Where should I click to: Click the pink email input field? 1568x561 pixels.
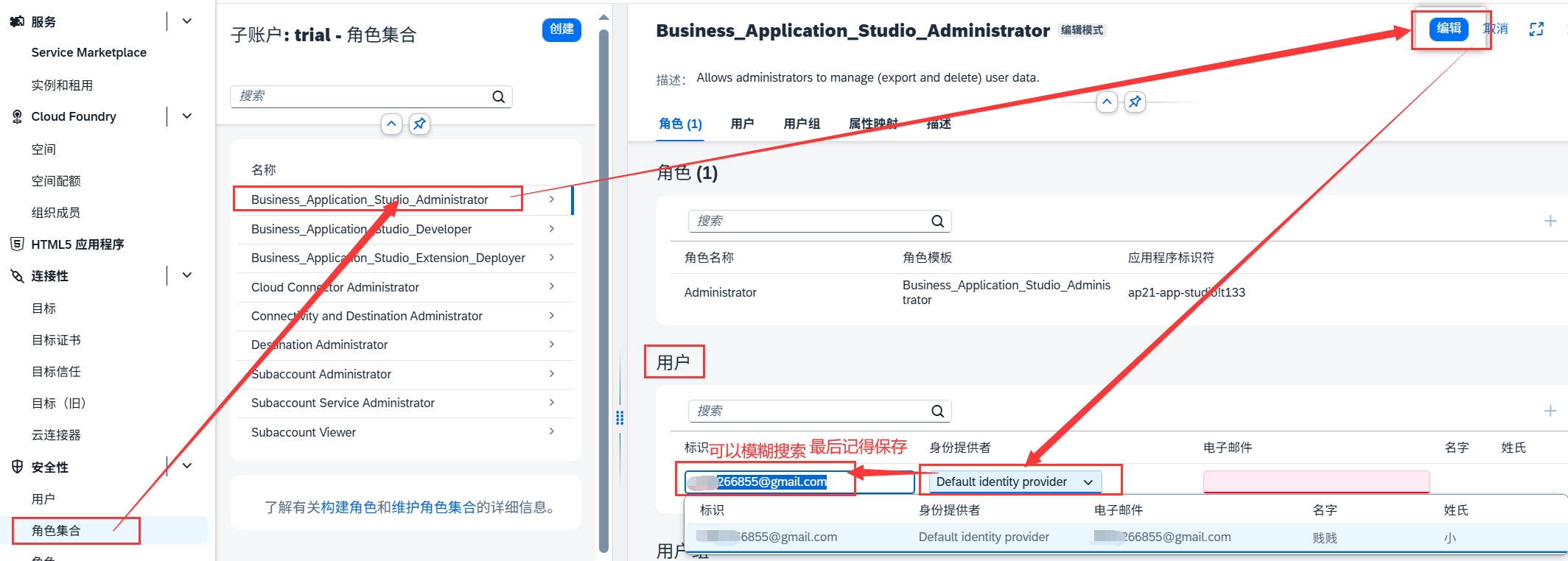pos(1316,481)
